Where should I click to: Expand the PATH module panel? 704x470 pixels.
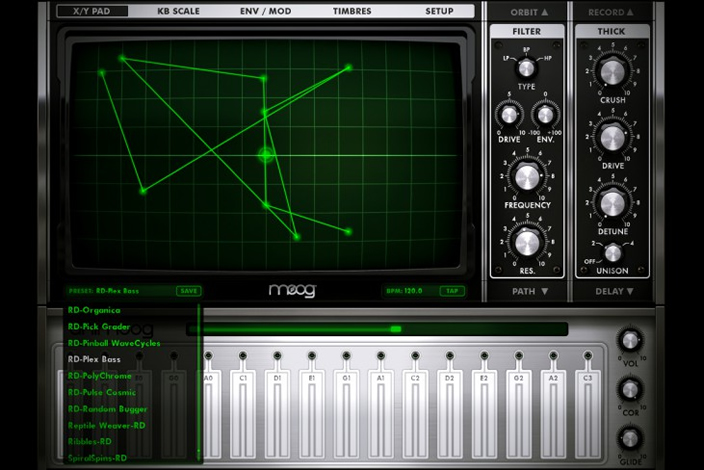click(x=530, y=291)
